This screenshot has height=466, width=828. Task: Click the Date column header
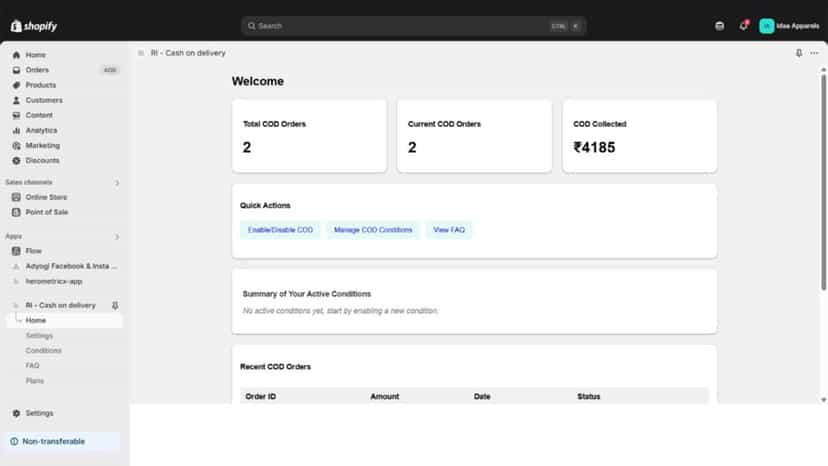pos(482,396)
